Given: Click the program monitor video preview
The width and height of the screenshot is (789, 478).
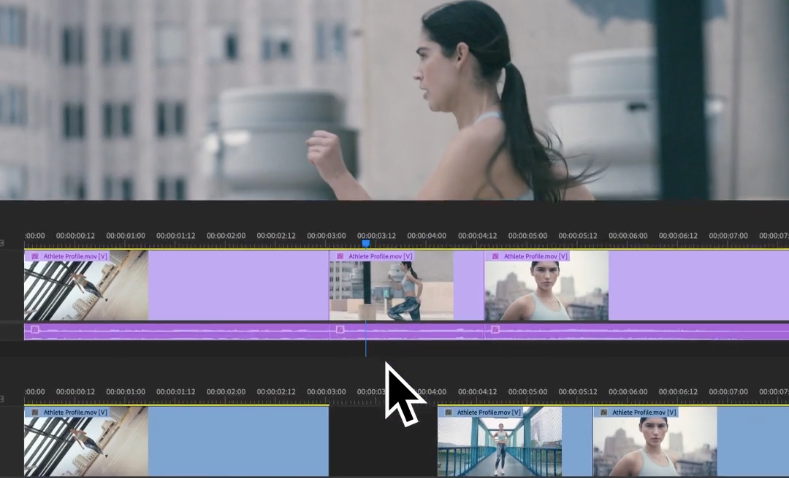Looking at the screenshot, I should (394, 100).
